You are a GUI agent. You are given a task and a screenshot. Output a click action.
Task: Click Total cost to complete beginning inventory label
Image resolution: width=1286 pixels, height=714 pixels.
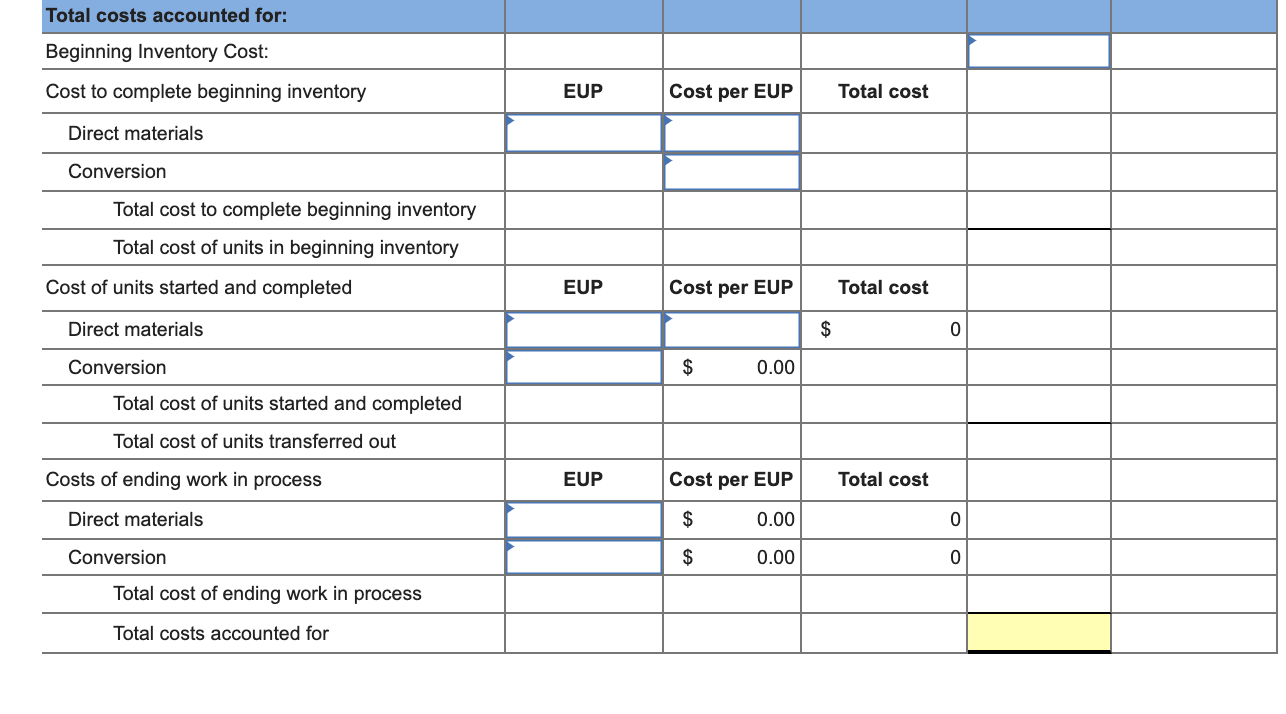point(295,209)
